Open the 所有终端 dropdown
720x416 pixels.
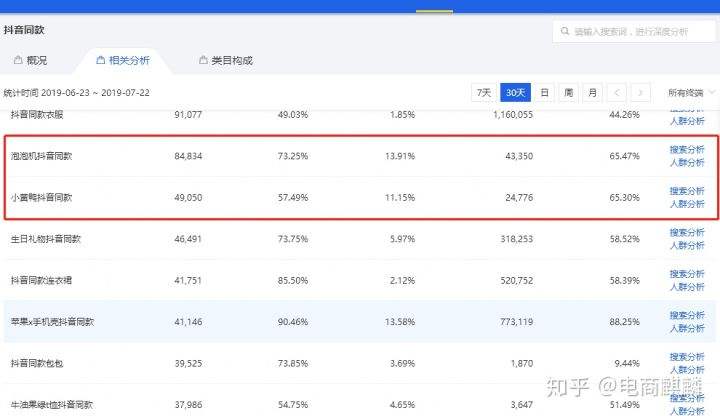click(691, 93)
